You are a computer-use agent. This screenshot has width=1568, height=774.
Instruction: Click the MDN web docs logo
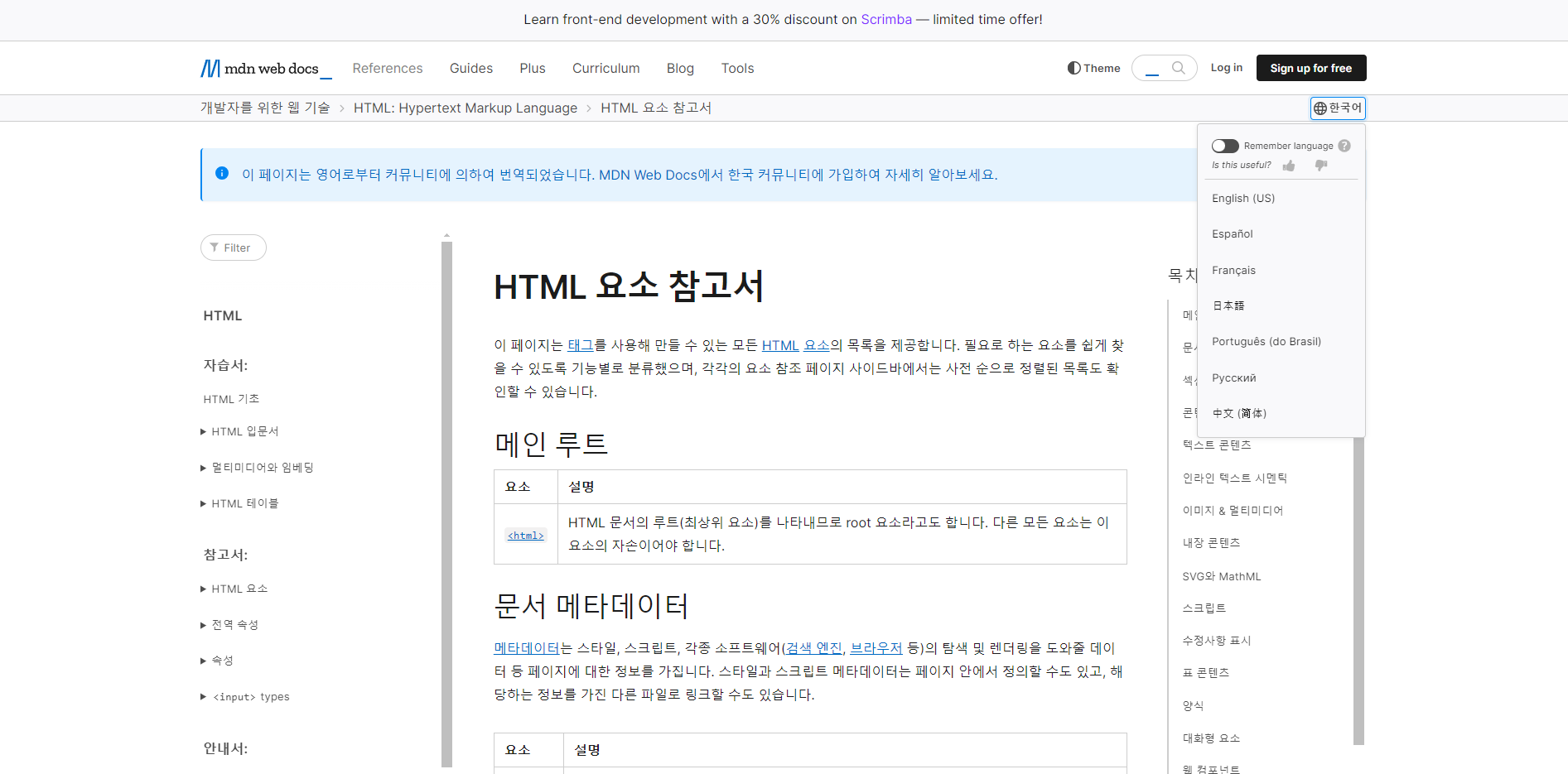pyautogui.click(x=265, y=68)
